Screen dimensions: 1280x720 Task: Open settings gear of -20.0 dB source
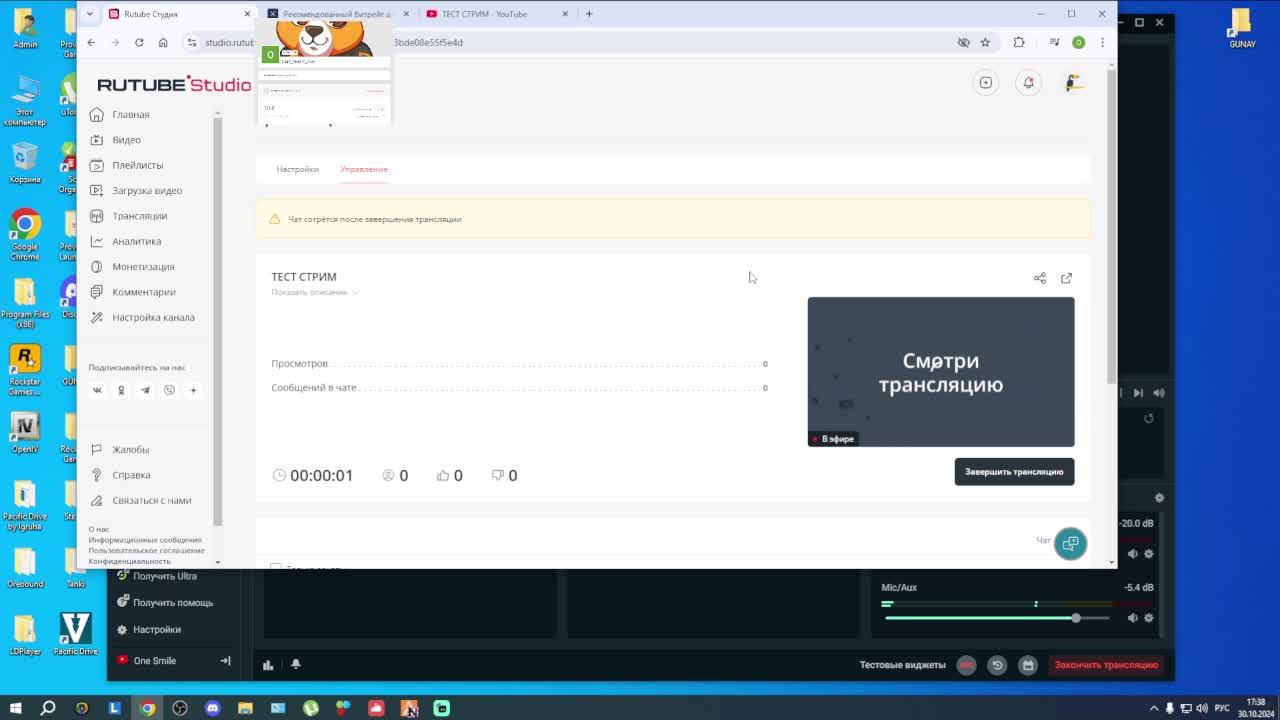(1149, 554)
